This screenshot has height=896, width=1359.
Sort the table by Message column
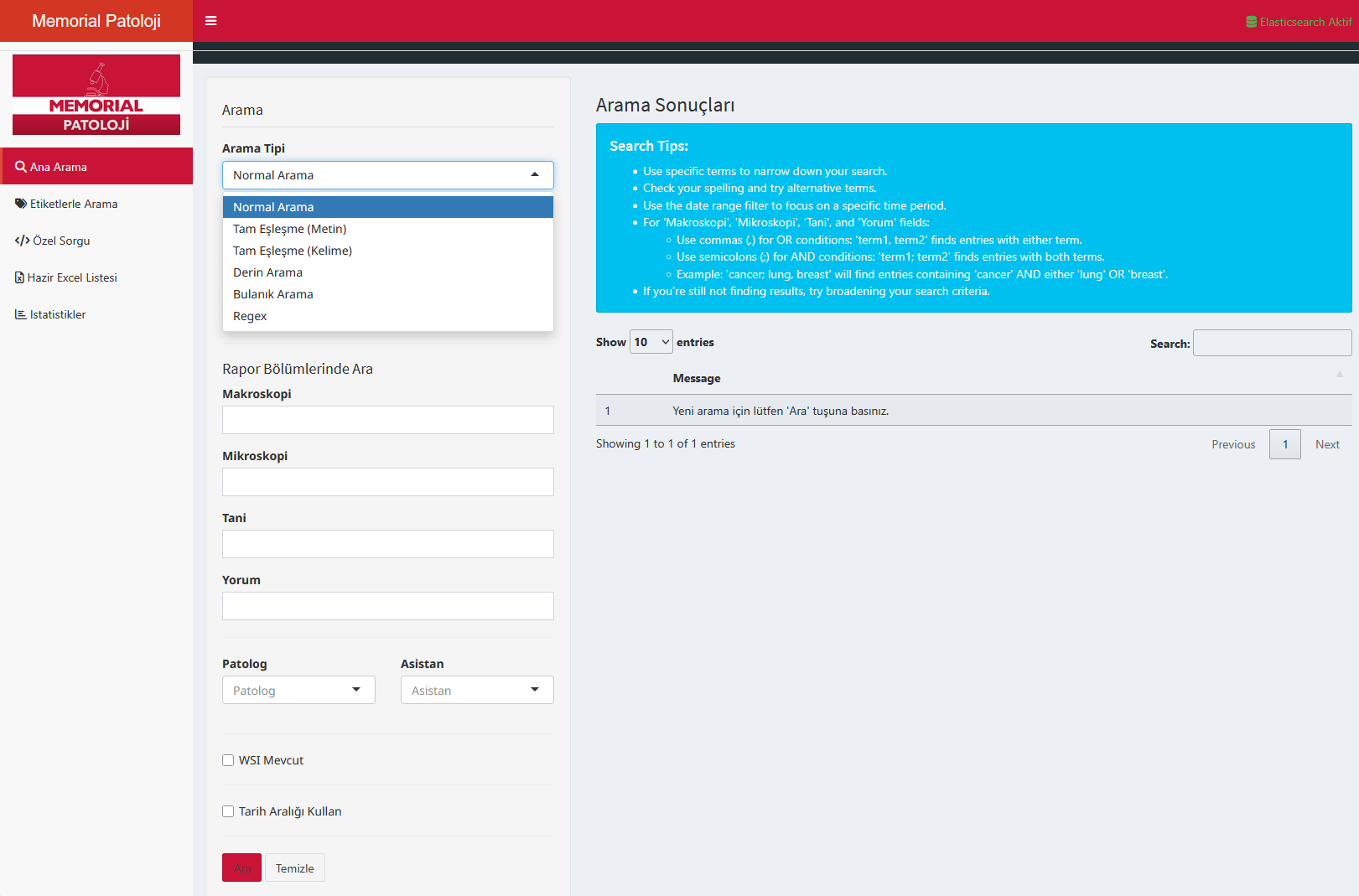coord(697,378)
